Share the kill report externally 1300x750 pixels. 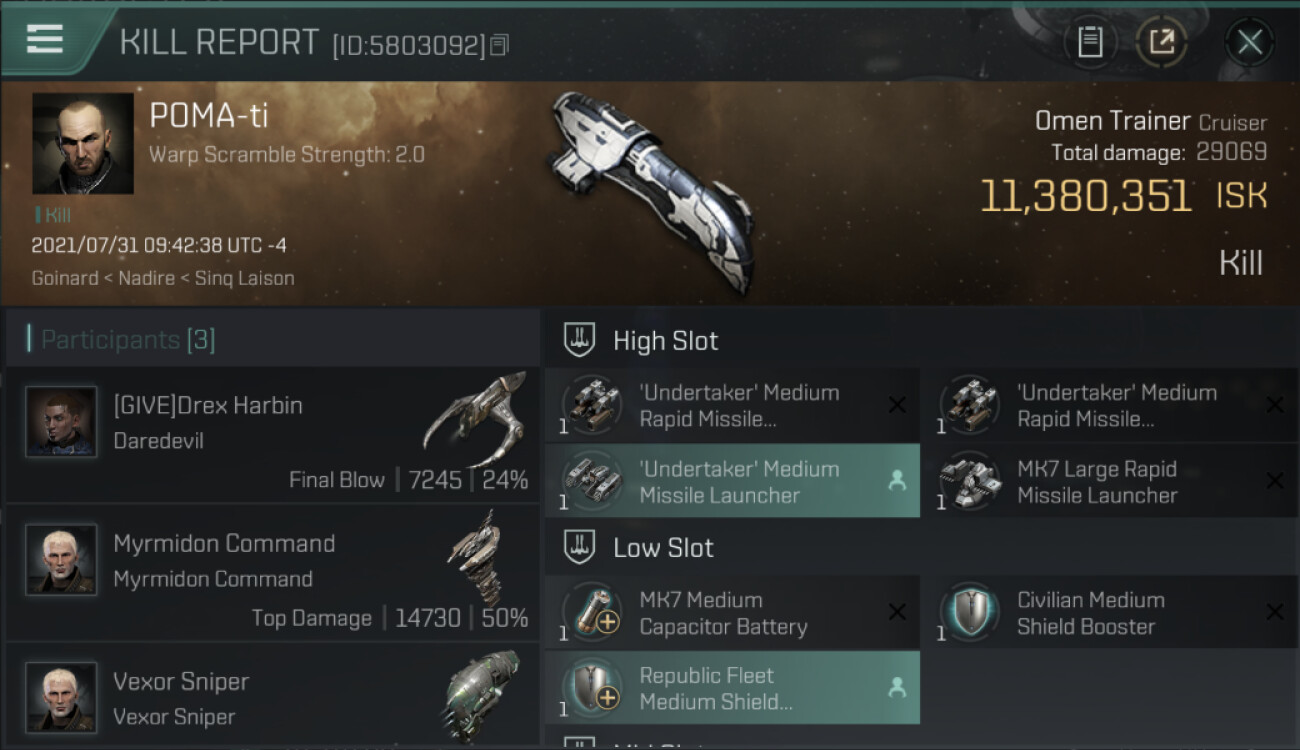coord(1161,42)
